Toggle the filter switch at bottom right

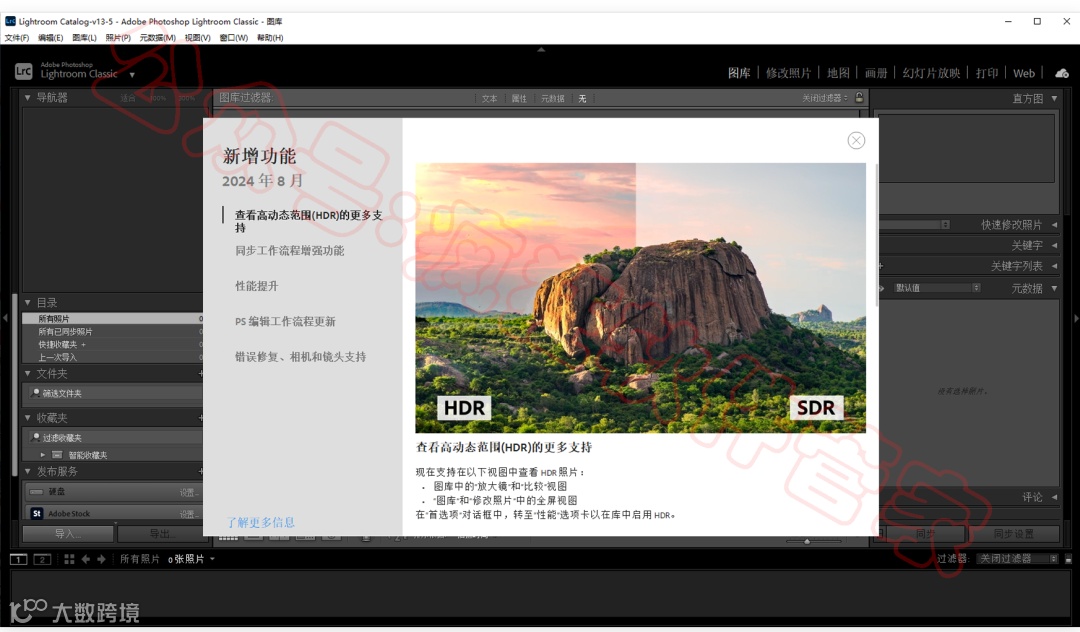pyautogui.click(x=1068, y=559)
